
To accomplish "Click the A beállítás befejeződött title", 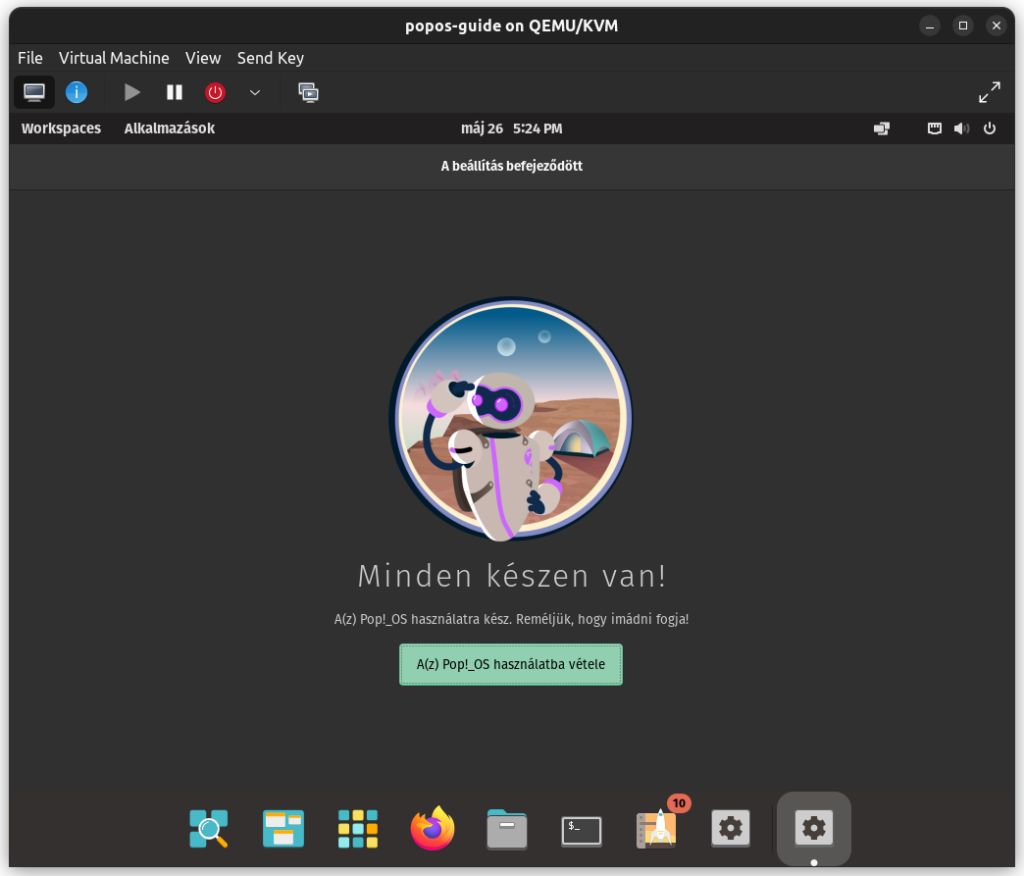I will pos(511,166).
